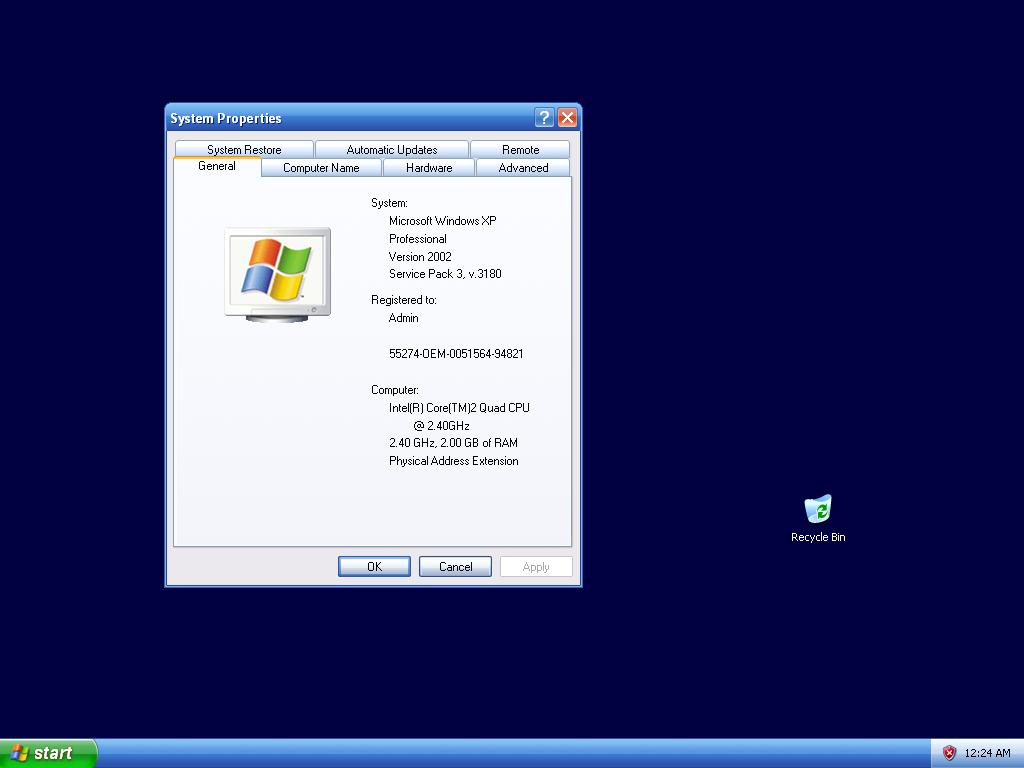Open the Remote tab
This screenshot has height=768, width=1024.
(x=520, y=150)
